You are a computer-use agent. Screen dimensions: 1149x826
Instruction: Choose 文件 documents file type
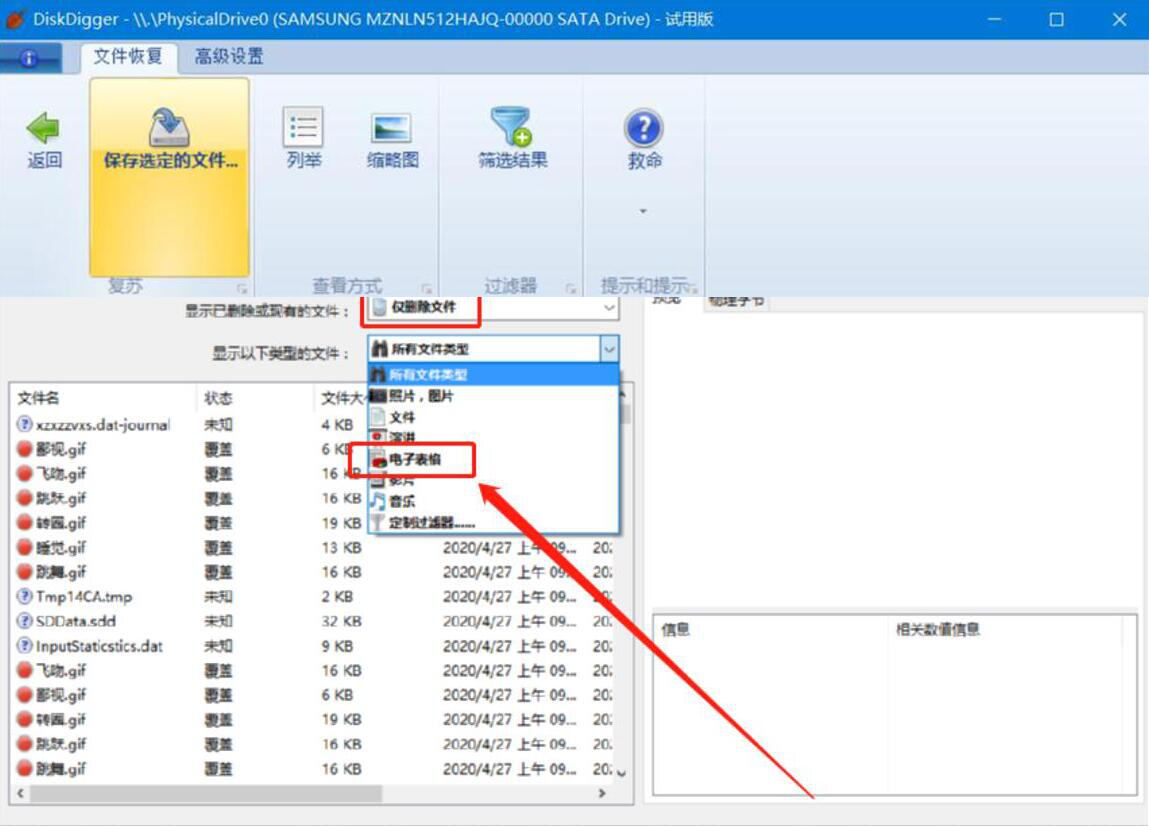493,417
